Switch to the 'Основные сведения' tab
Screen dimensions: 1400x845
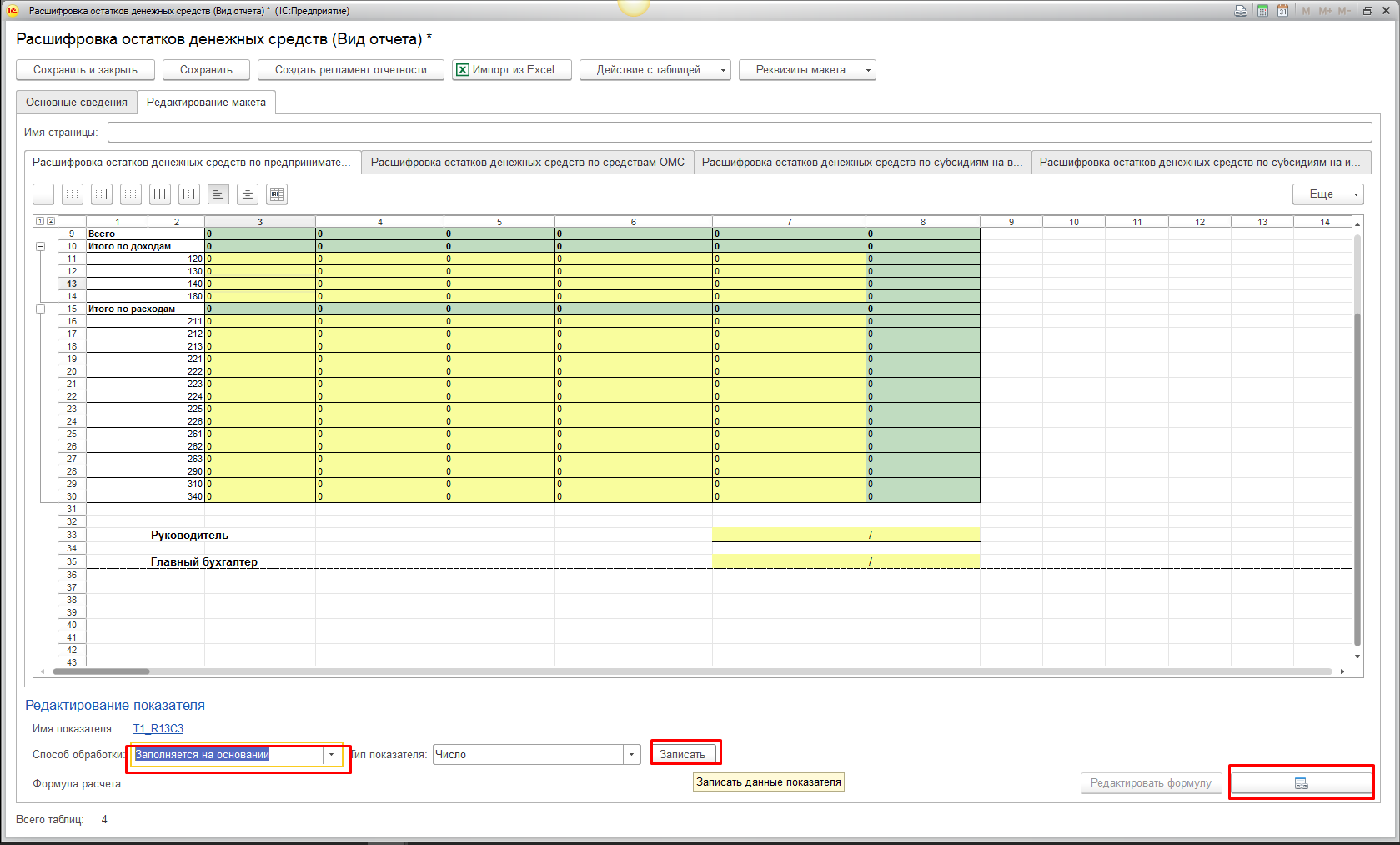coord(77,103)
